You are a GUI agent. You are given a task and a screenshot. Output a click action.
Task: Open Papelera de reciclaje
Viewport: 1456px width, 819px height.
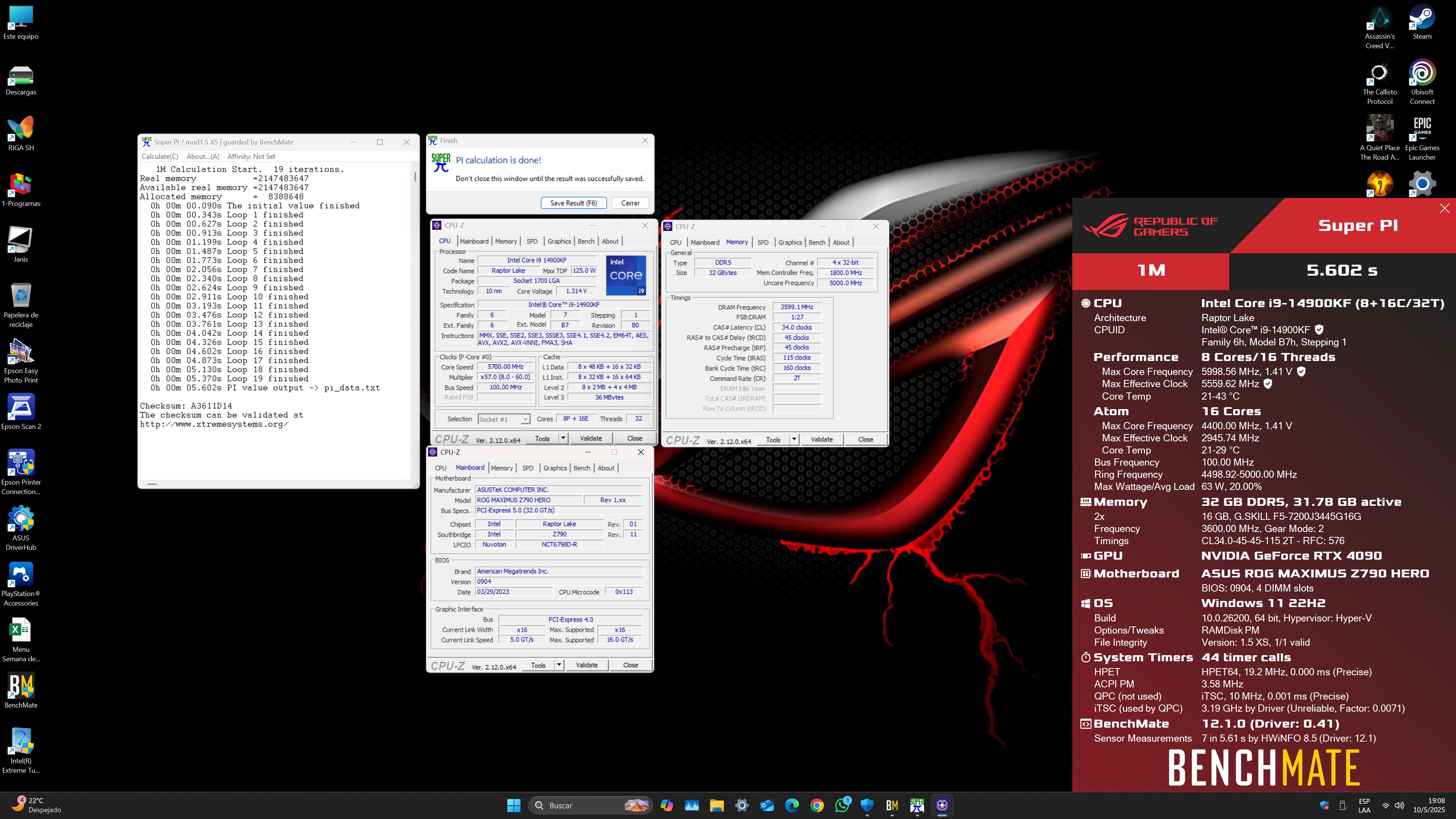(21, 305)
